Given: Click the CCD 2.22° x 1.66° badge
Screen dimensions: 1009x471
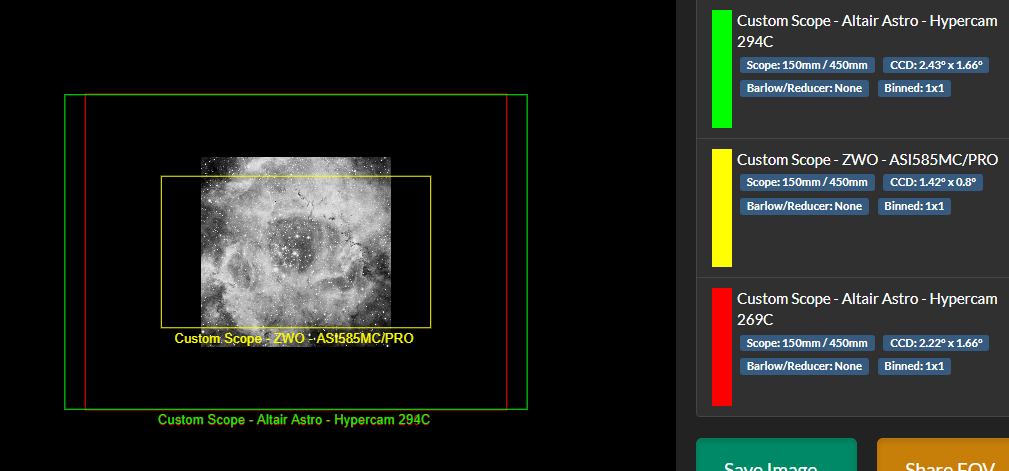Looking at the screenshot, I should 935,343.
